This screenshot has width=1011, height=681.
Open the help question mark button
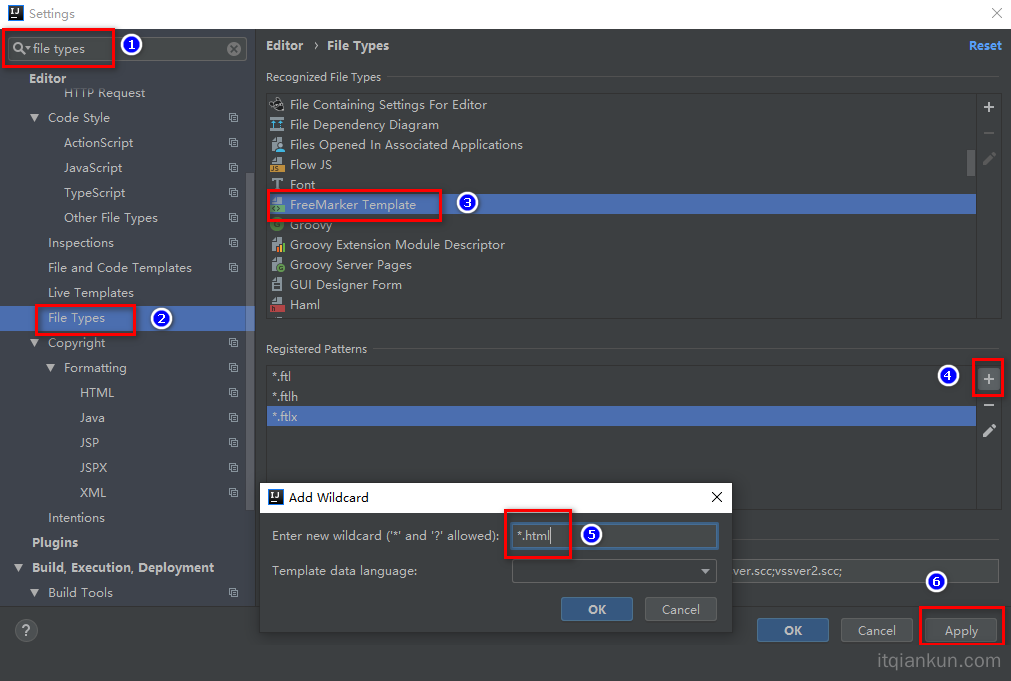coord(27,630)
